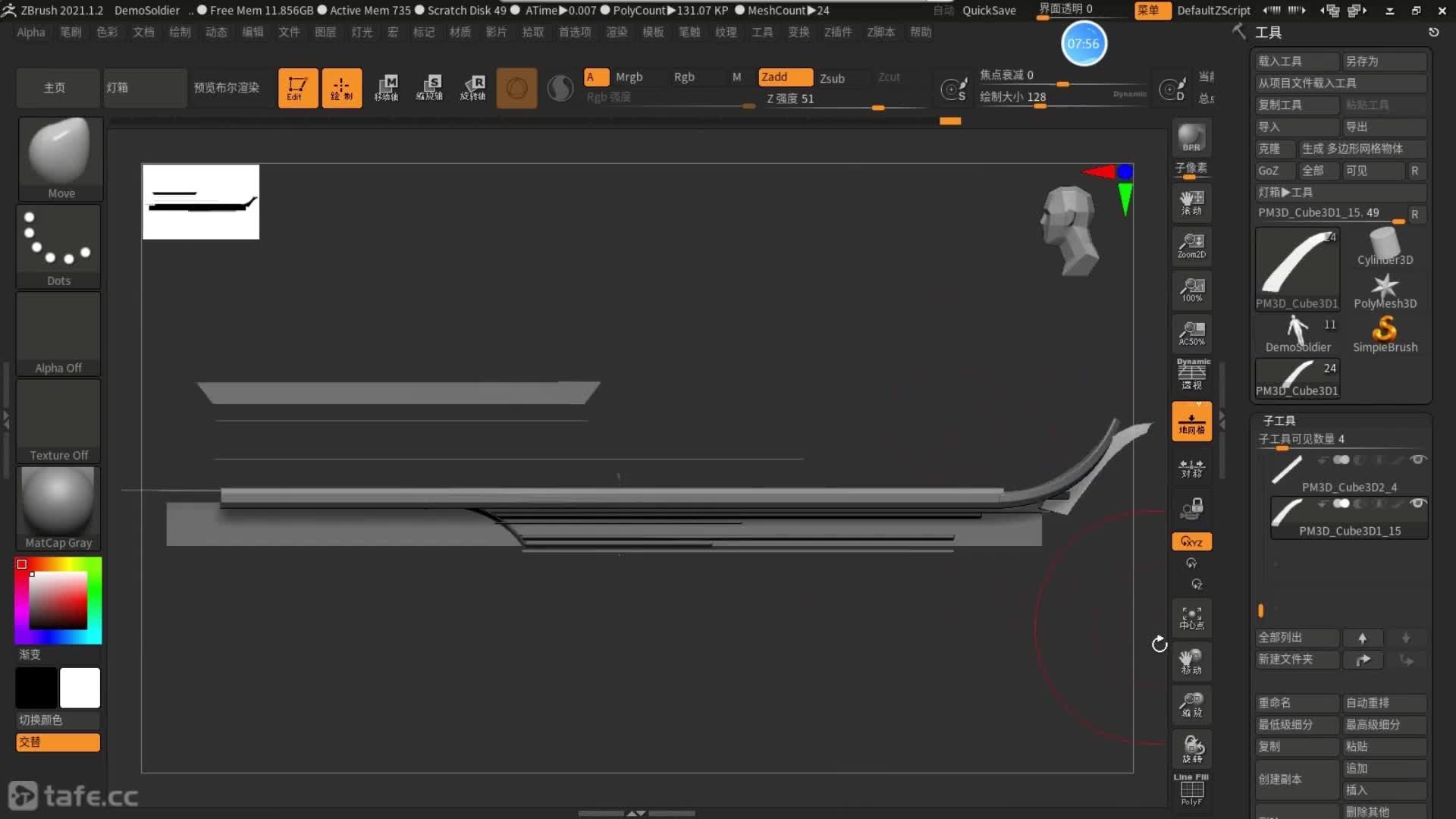Click the QuickSave button
The height and width of the screenshot is (819, 1456).
click(989, 10)
